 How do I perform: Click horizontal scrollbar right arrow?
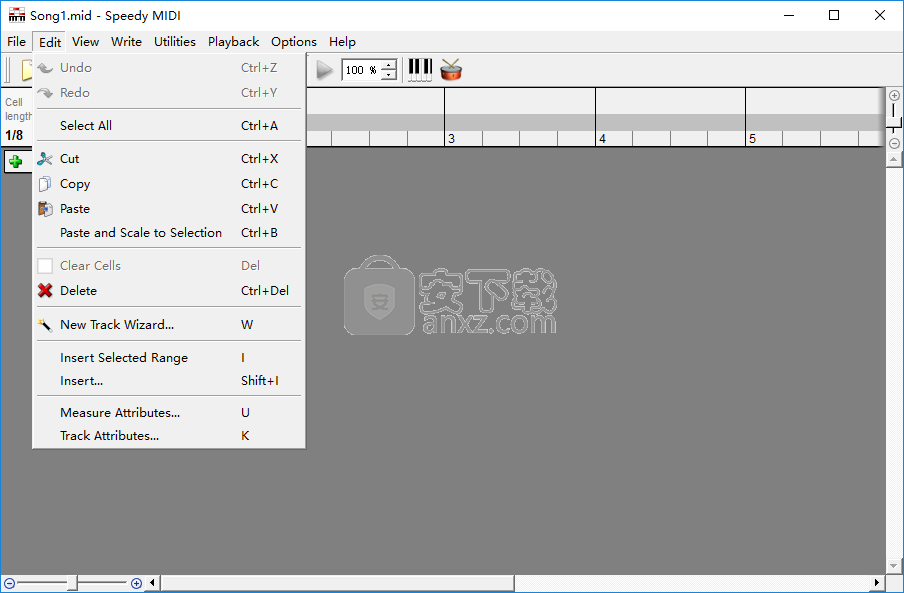coord(877,583)
